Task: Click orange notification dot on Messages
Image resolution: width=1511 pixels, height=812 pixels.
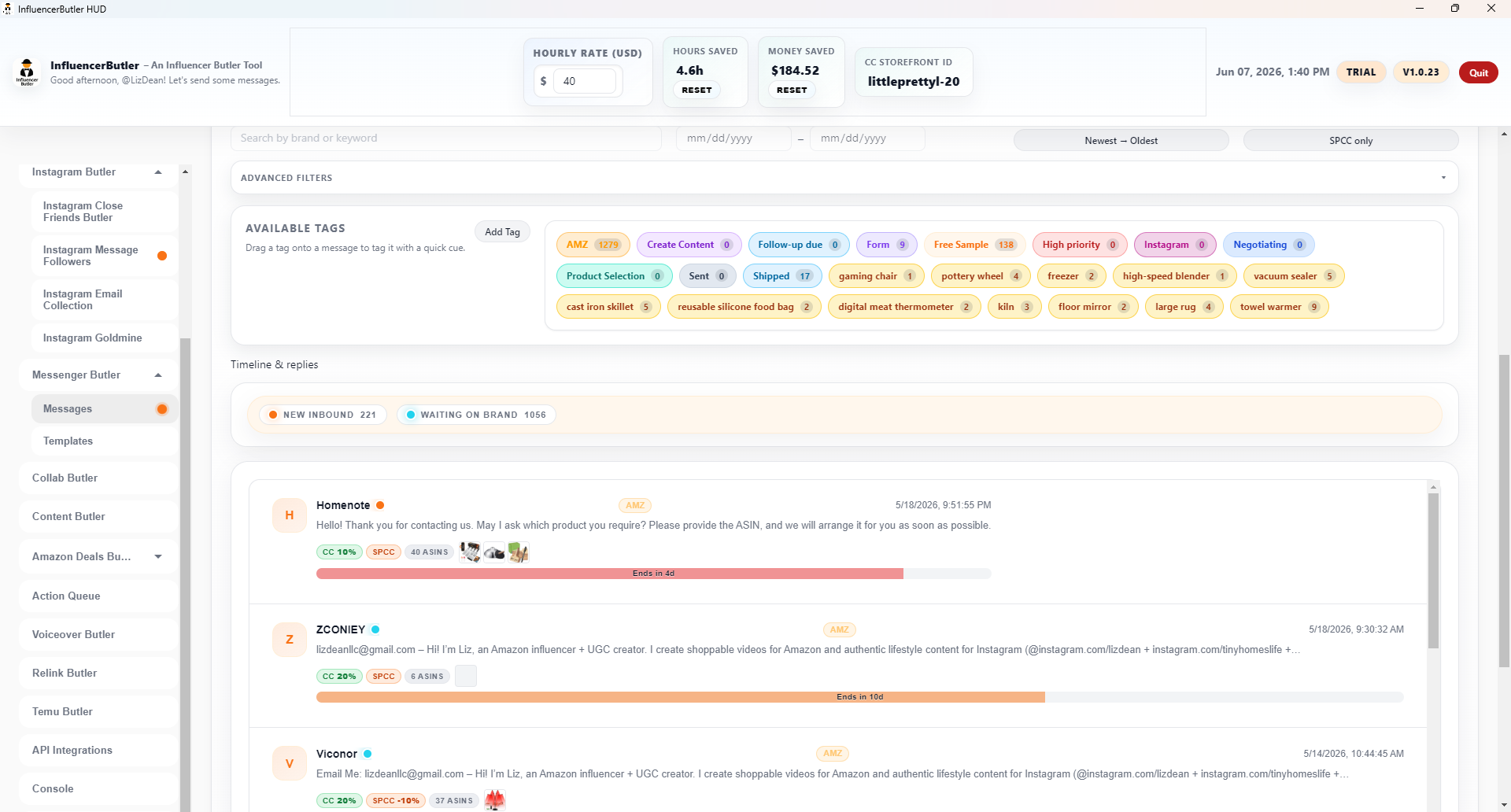Action: tap(162, 409)
